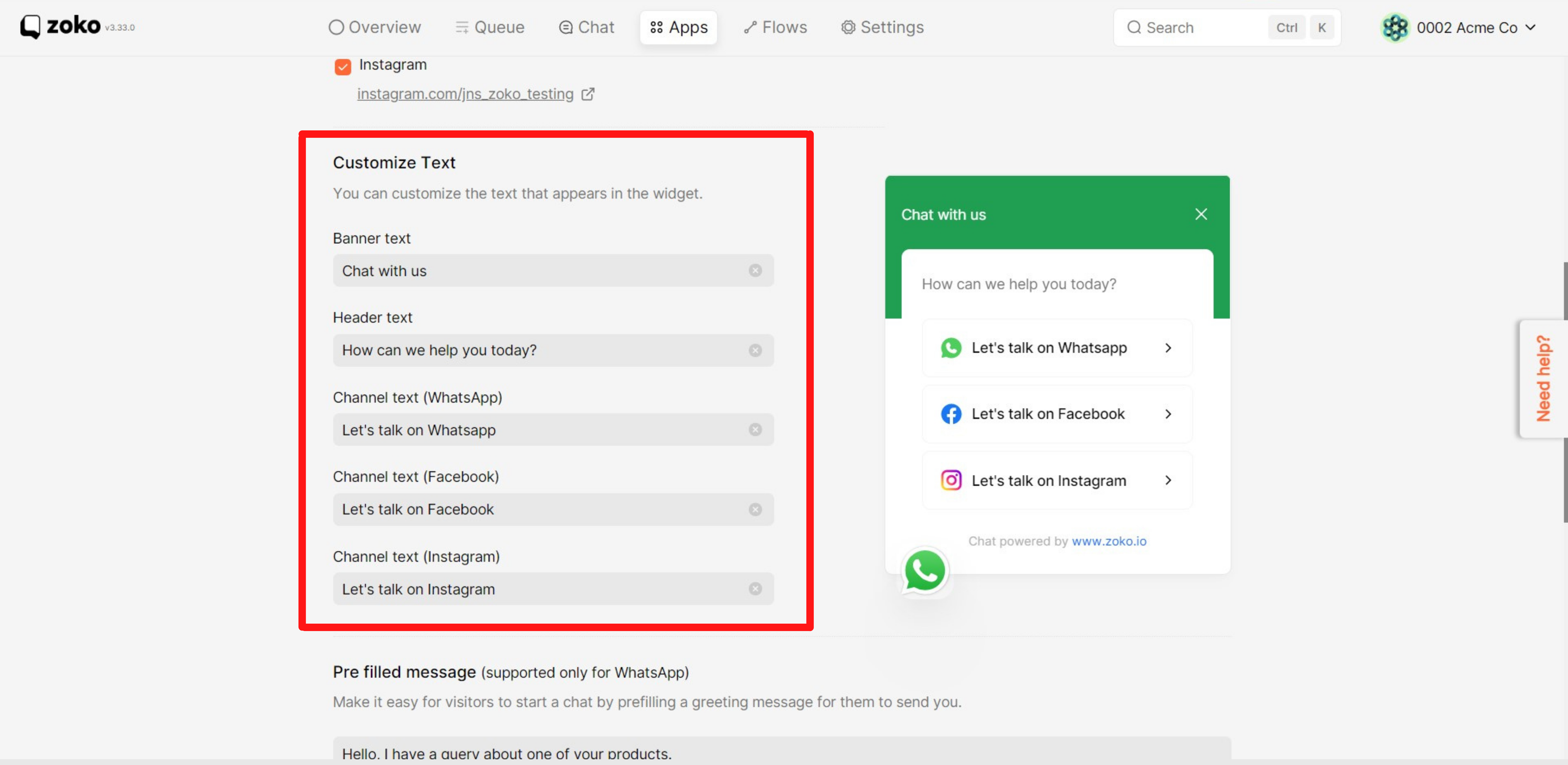
Task: Clear the WhatsApp channel text field
Action: (755, 430)
